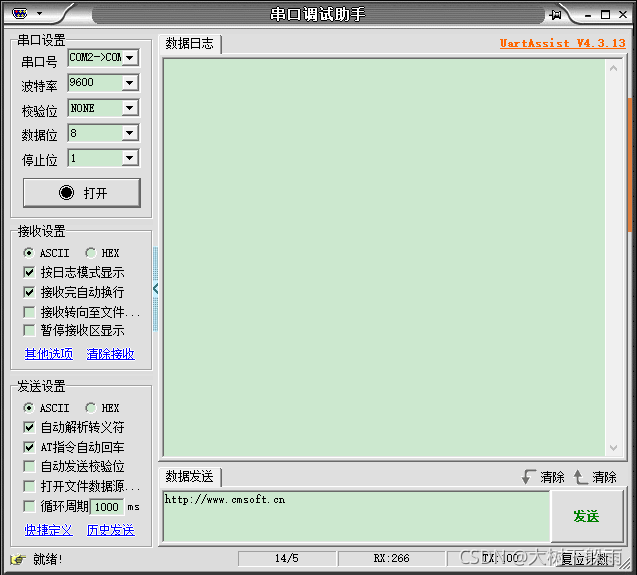Collapse the left settings panel arrow
The image size is (637, 575).
tap(155, 289)
